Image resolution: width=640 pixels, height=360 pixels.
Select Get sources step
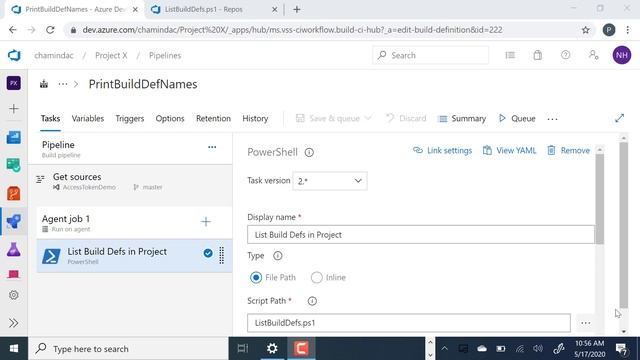pos(131,181)
